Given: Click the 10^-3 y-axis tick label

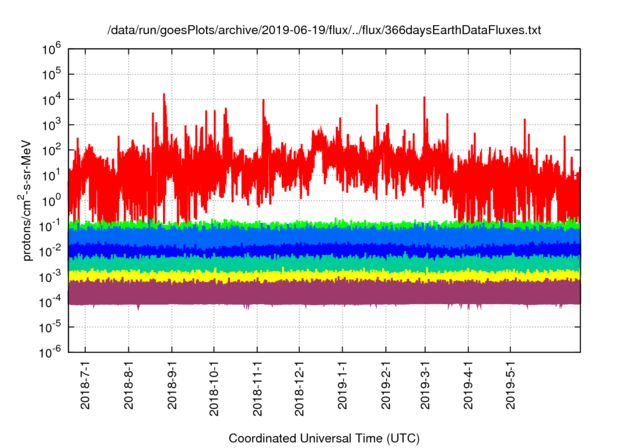Looking at the screenshot, I should click(x=50, y=277).
